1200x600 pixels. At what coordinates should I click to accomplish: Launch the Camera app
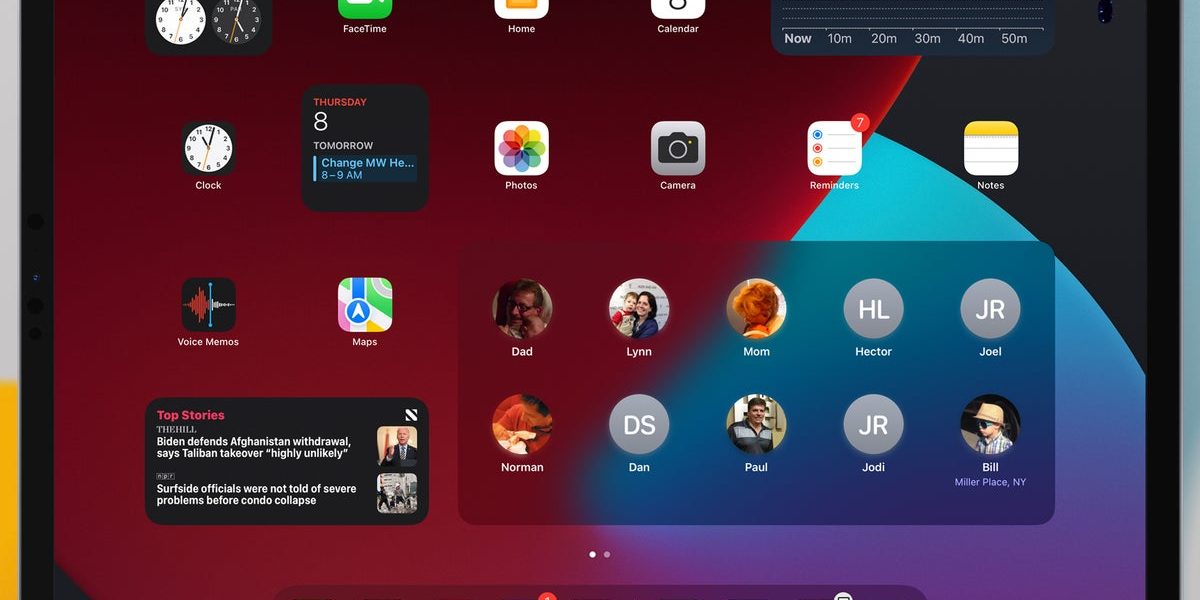coord(678,148)
